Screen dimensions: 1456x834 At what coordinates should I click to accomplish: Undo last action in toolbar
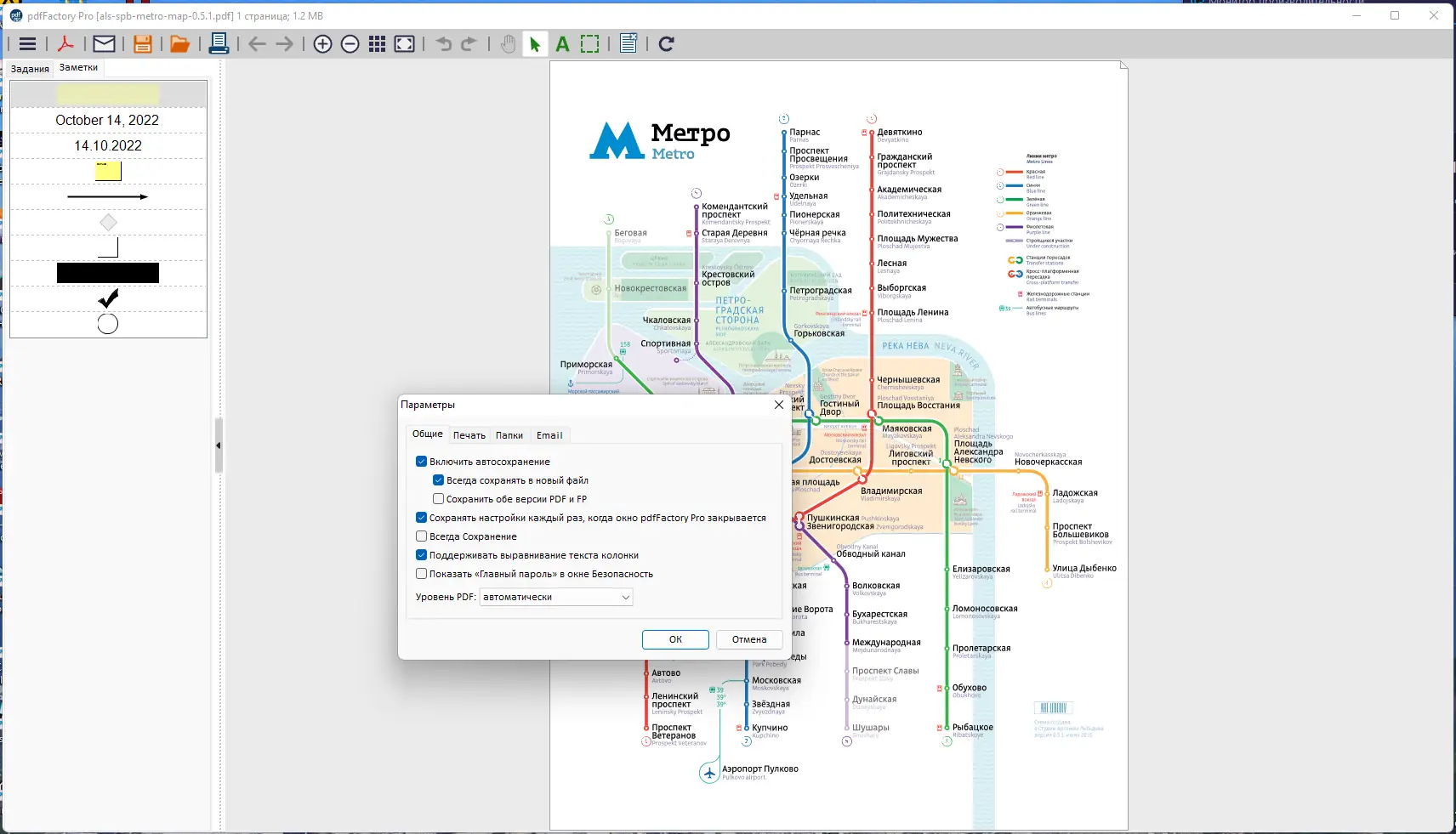tap(443, 44)
